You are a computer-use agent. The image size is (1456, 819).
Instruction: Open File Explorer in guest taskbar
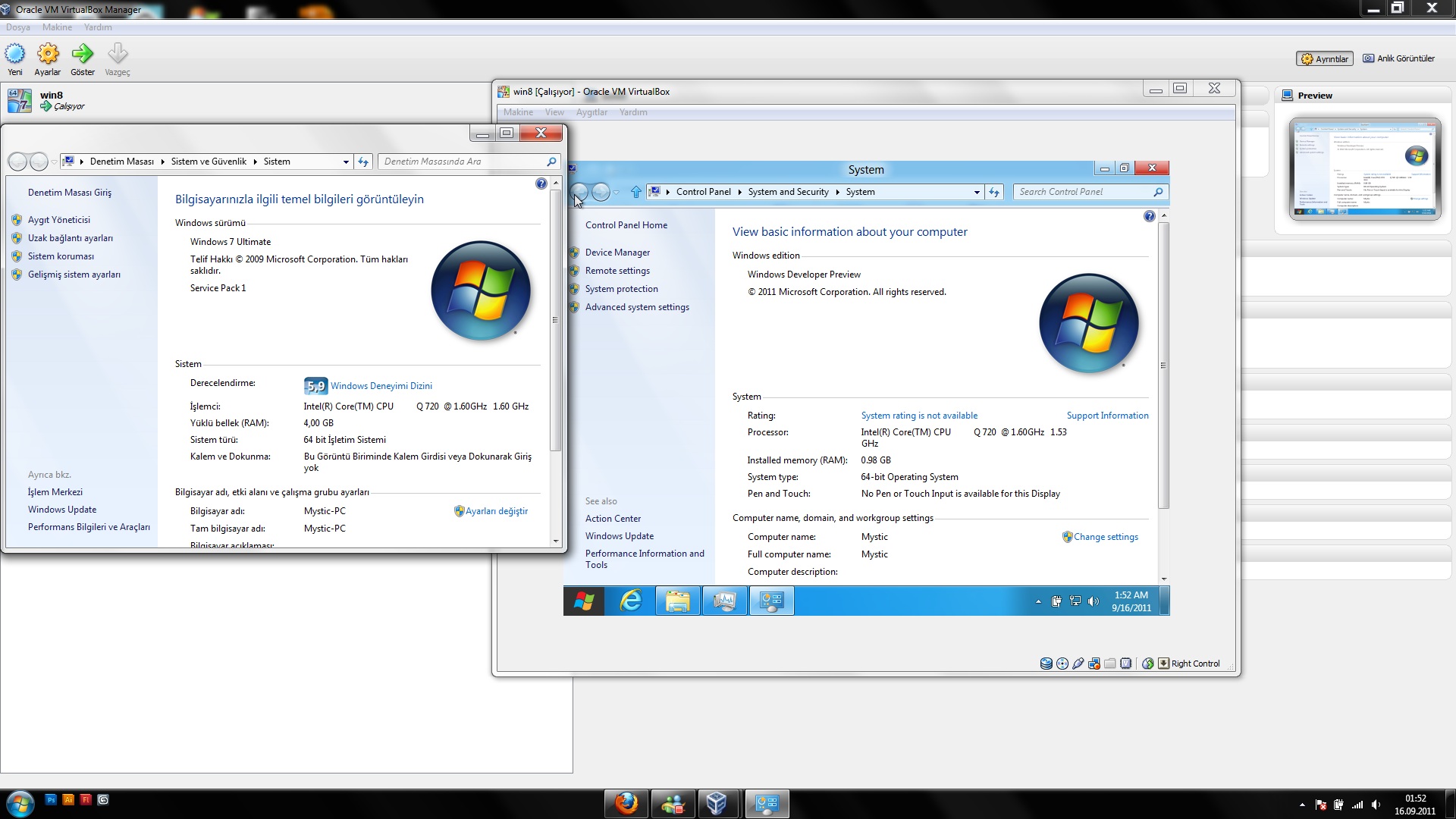677,601
